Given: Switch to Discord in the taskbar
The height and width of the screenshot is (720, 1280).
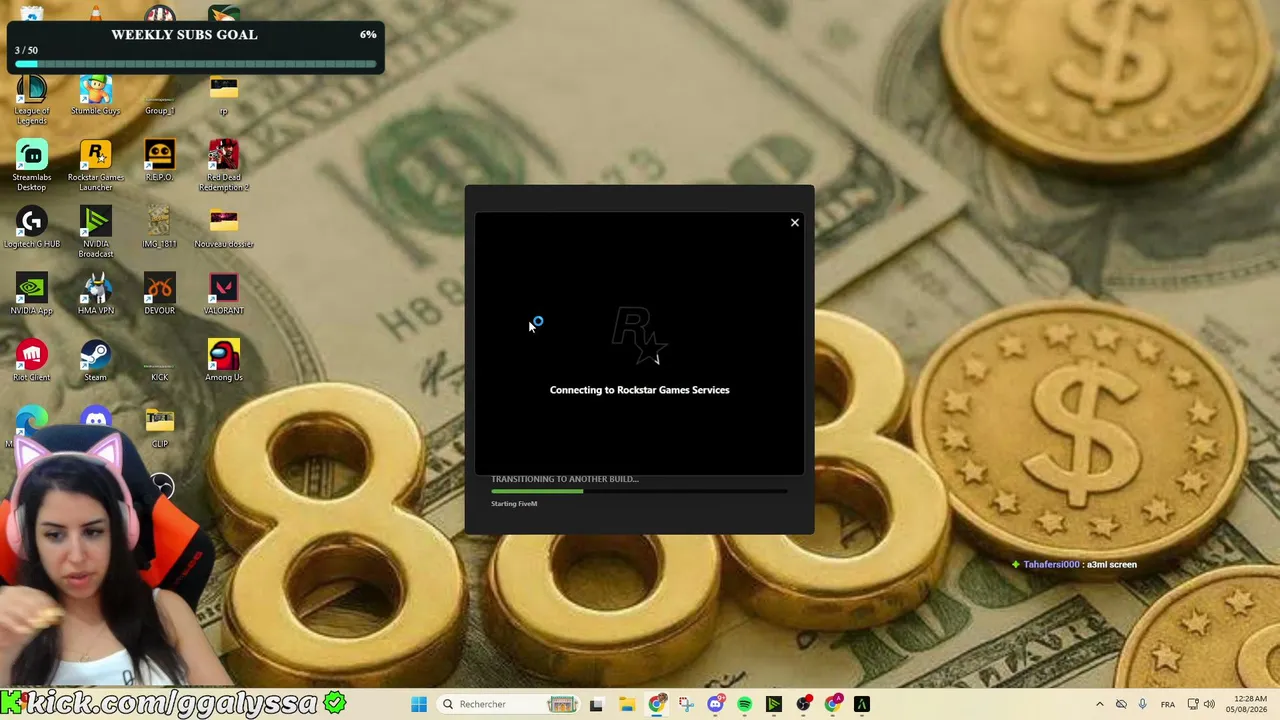Looking at the screenshot, I should (x=715, y=704).
